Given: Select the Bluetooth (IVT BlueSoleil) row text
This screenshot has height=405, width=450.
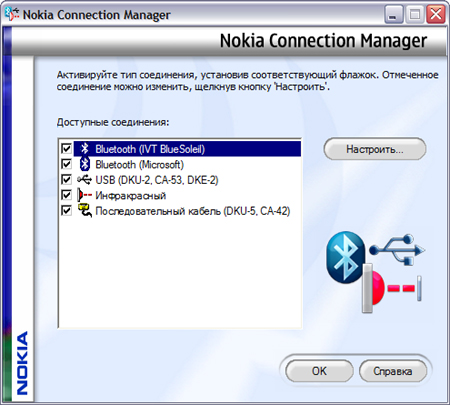Looking at the screenshot, I should (x=150, y=149).
